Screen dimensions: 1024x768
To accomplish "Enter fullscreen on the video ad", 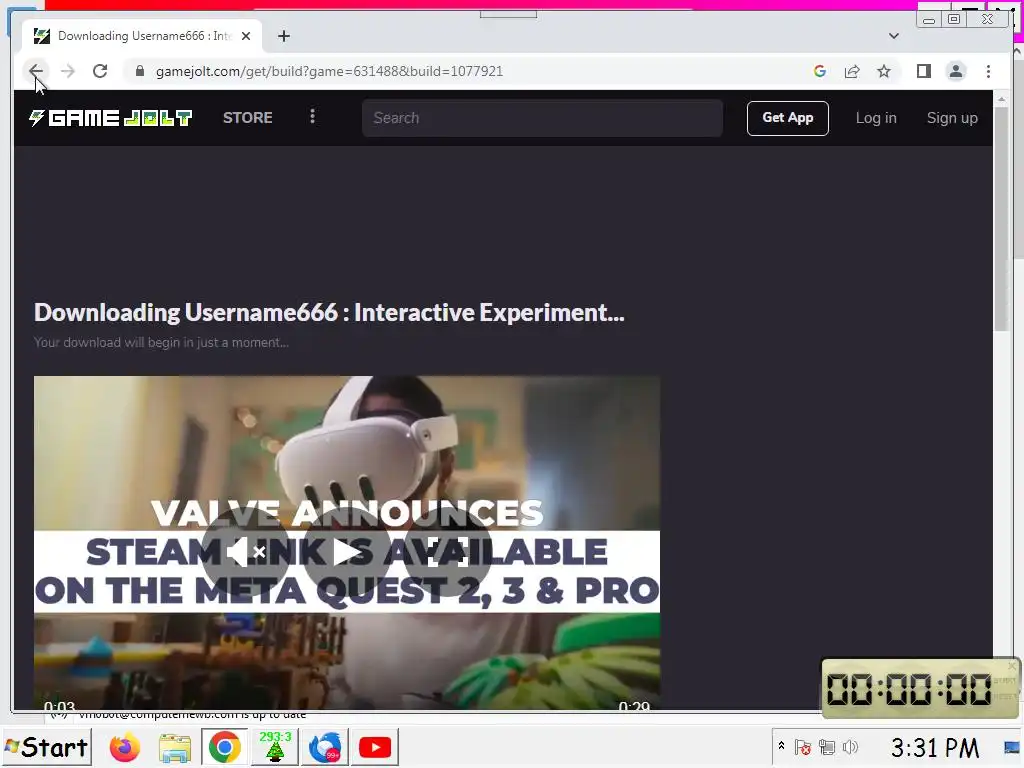I will pyautogui.click(x=448, y=552).
